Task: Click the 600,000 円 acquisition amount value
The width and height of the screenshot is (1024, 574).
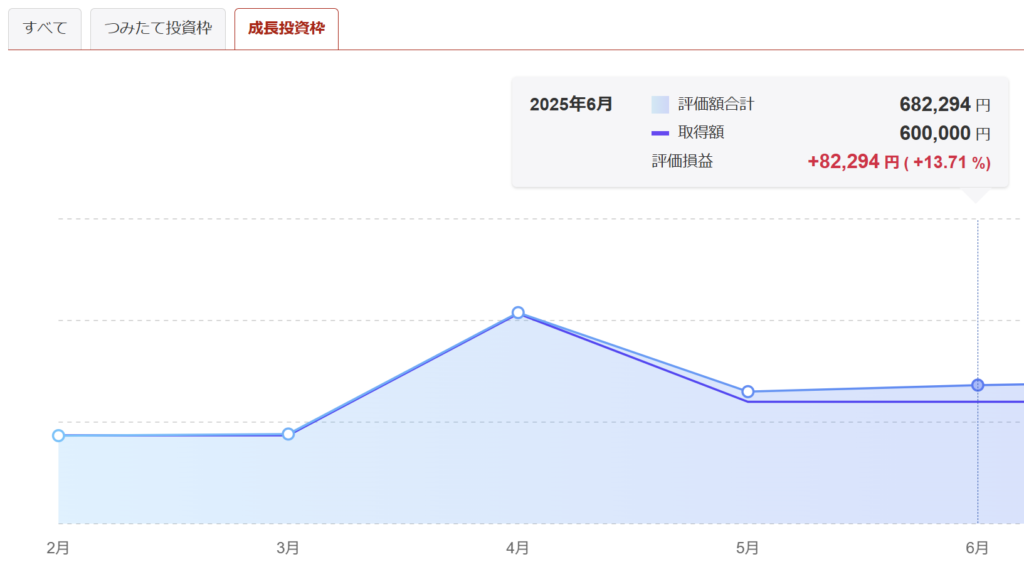Action: 945,133
